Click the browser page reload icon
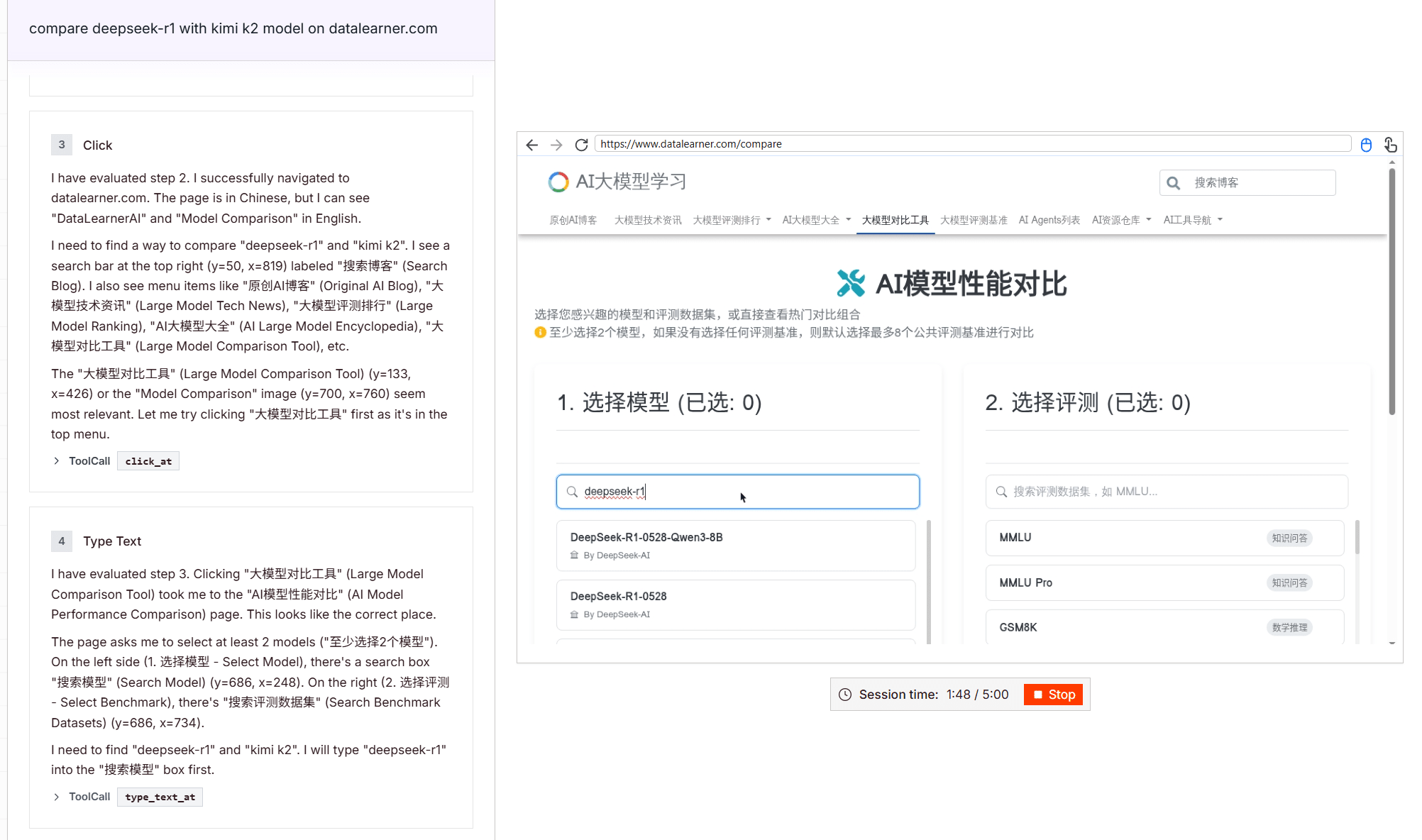Image resolution: width=1422 pixels, height=840 pixels. 581,144
